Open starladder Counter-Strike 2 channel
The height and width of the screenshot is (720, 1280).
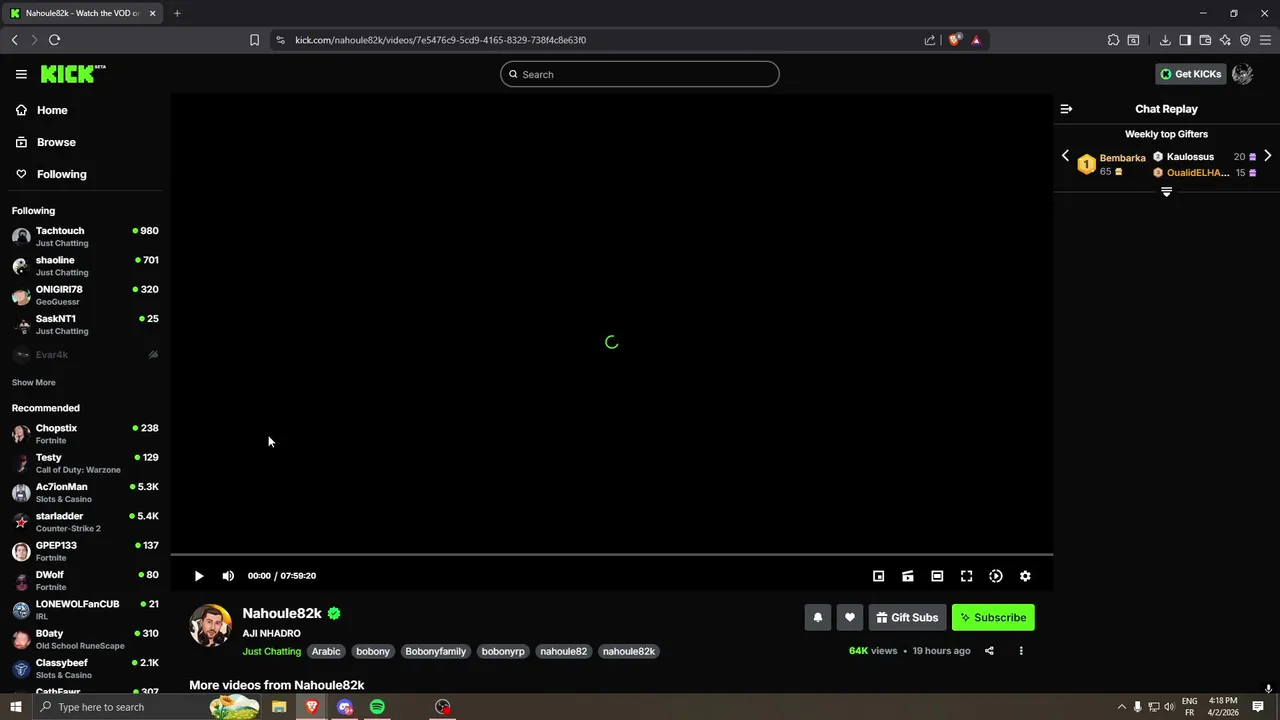pyautogui.click(x=85, y=522)
